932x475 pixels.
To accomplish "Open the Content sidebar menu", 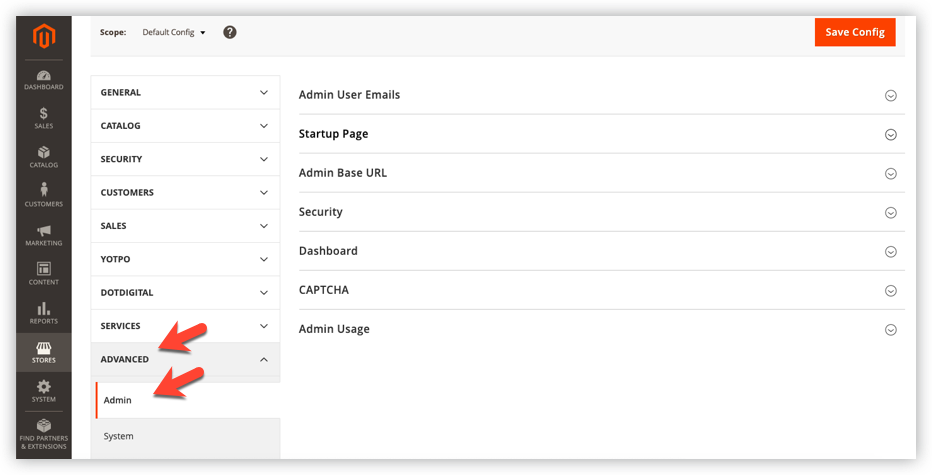I will [43, 275].
